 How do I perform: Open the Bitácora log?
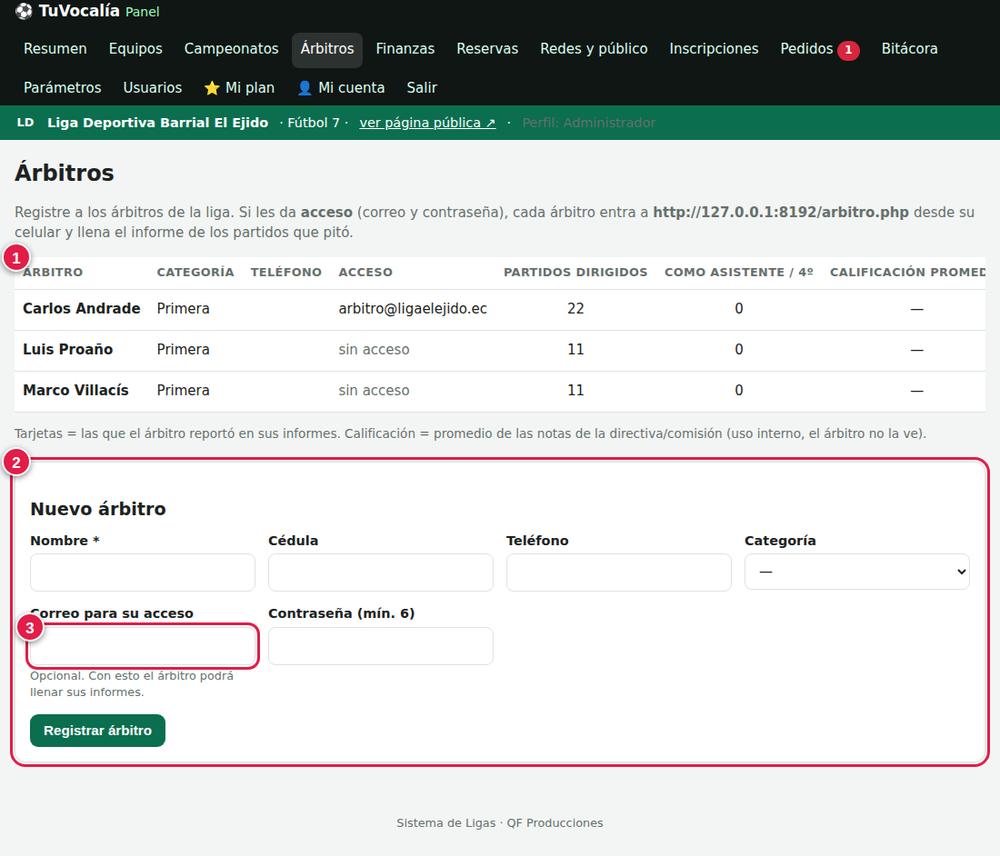[909, 49]
